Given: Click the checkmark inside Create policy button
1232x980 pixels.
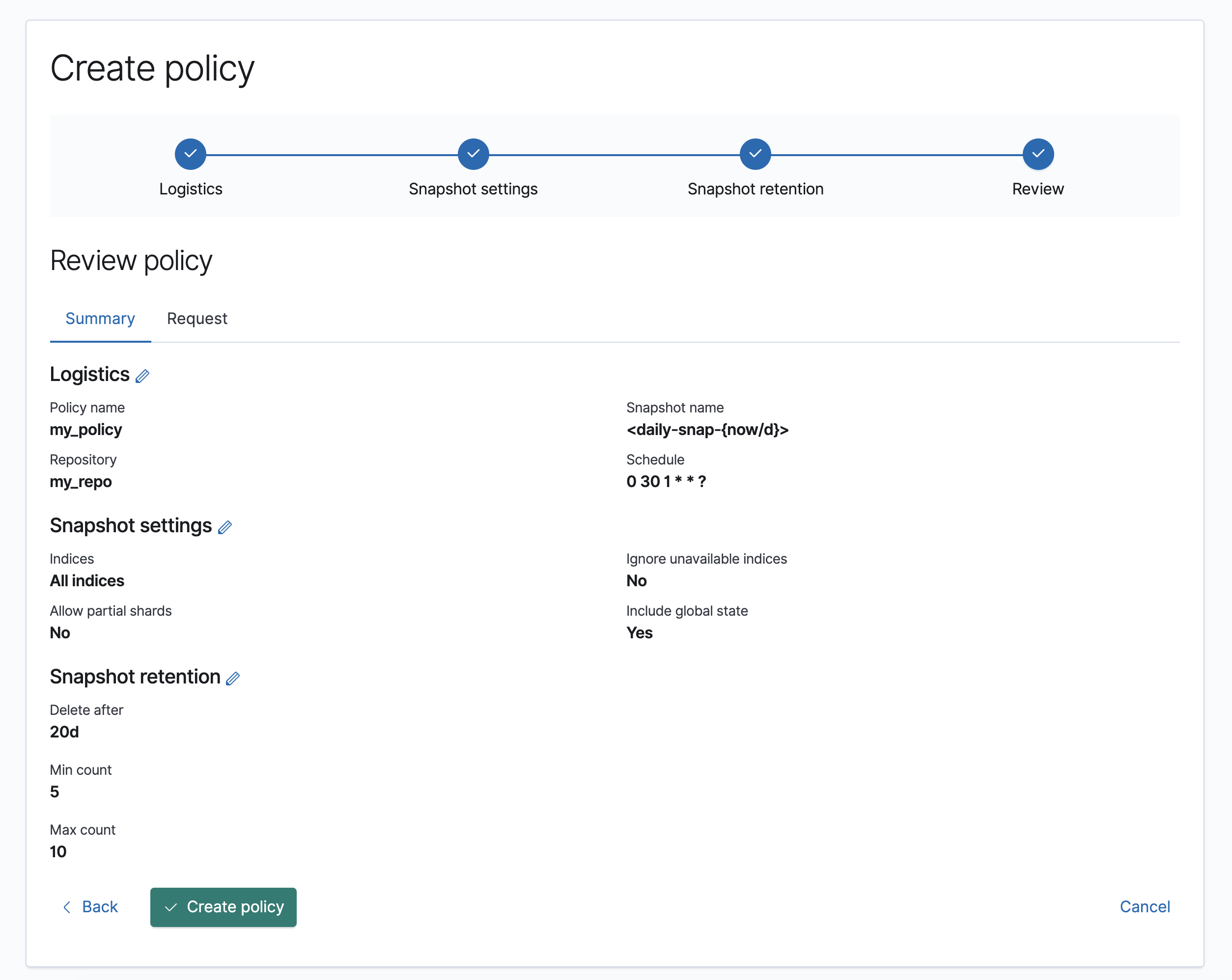Looking at the screenshot, I should tap(170, 907).
